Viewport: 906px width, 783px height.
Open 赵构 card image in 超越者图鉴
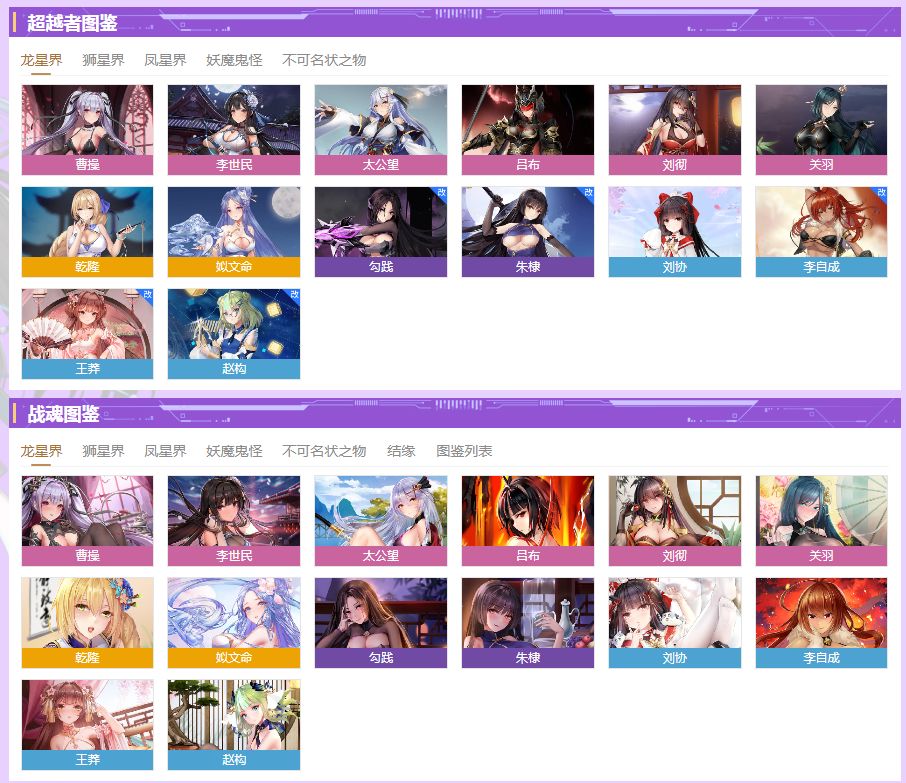pos(234,324)
